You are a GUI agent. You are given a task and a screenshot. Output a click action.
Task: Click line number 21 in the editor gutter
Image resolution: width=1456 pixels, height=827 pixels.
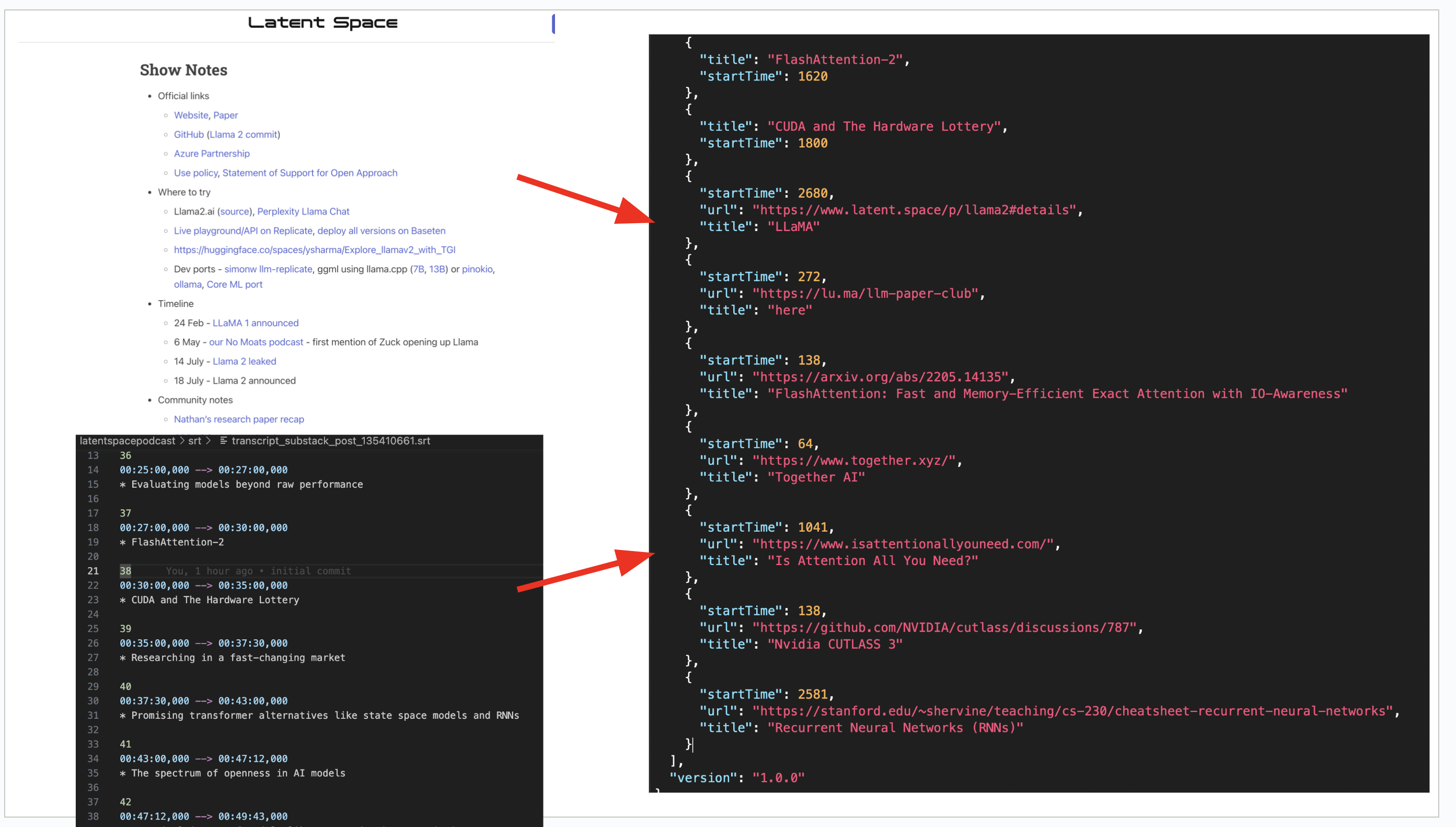pyautogui.click(x=93, y=571)
